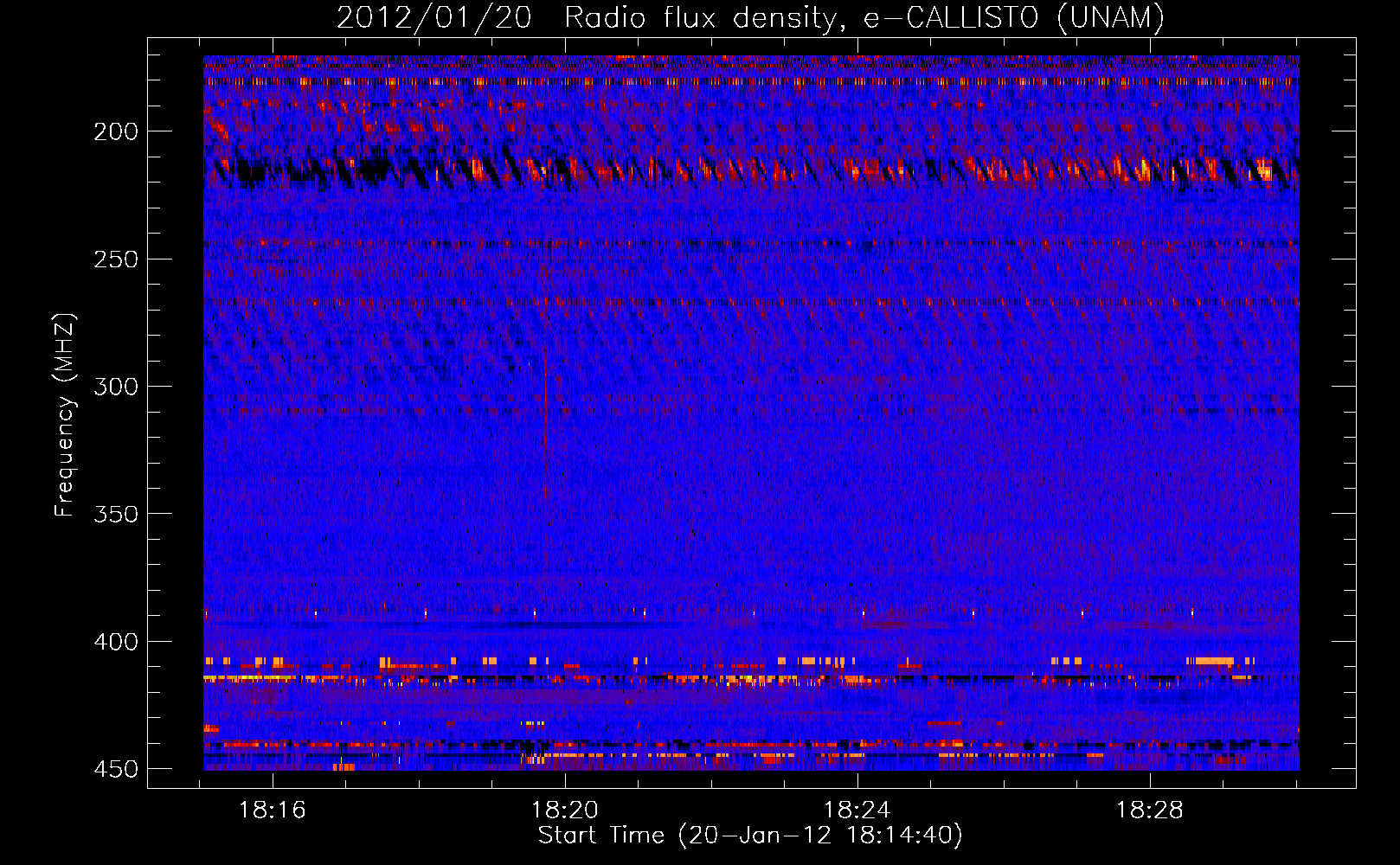Screen dimensions: 1400x865
Task: Click the vertical red burst streak near 18:20
Action: coord(545,424)
